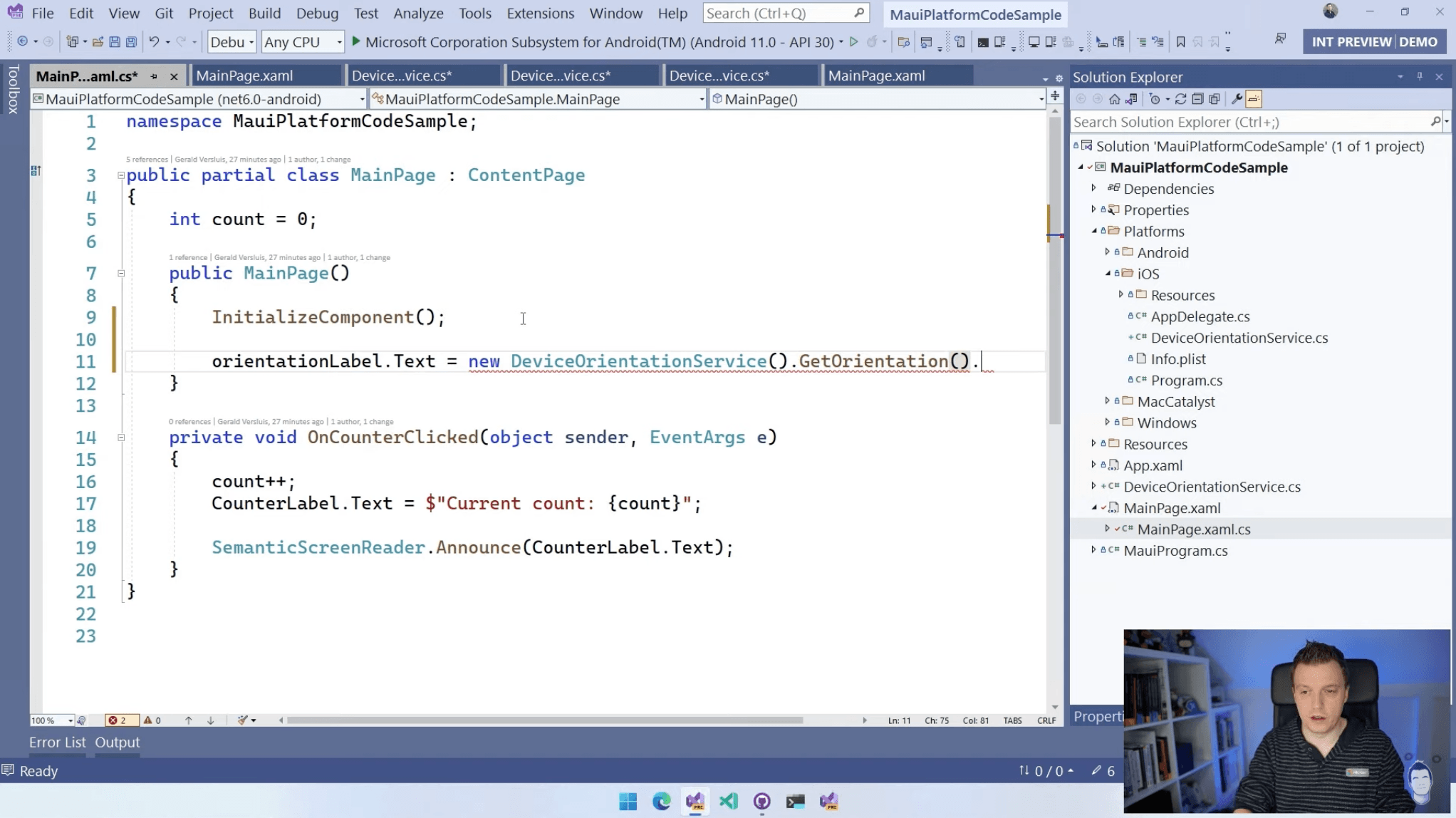
Task: Collapse the OnCounterClicked method outlining toggle
Action: pyautogui.click(x=120, y=438)
